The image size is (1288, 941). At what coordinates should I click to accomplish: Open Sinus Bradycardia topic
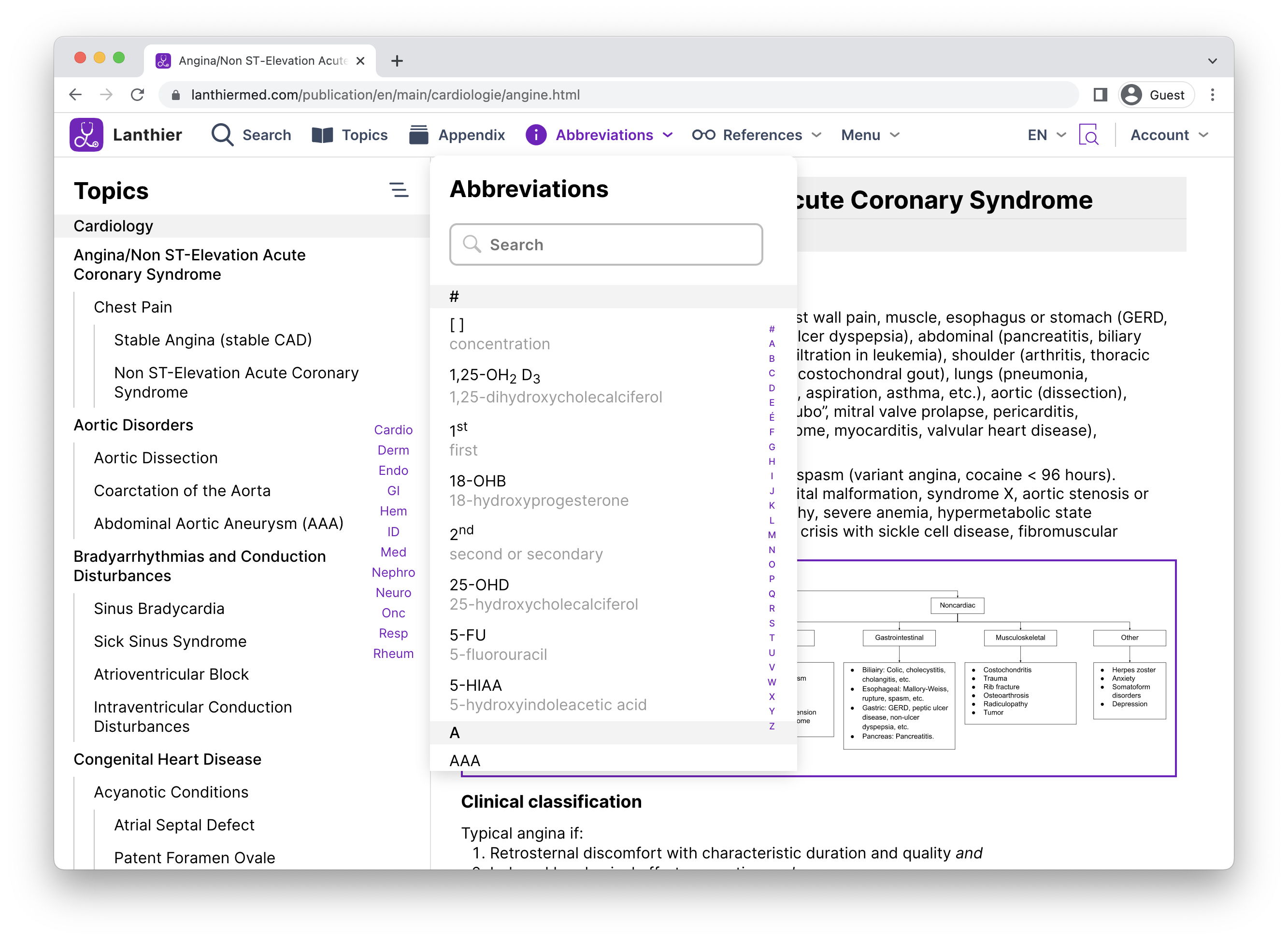(x=159, y=608)
